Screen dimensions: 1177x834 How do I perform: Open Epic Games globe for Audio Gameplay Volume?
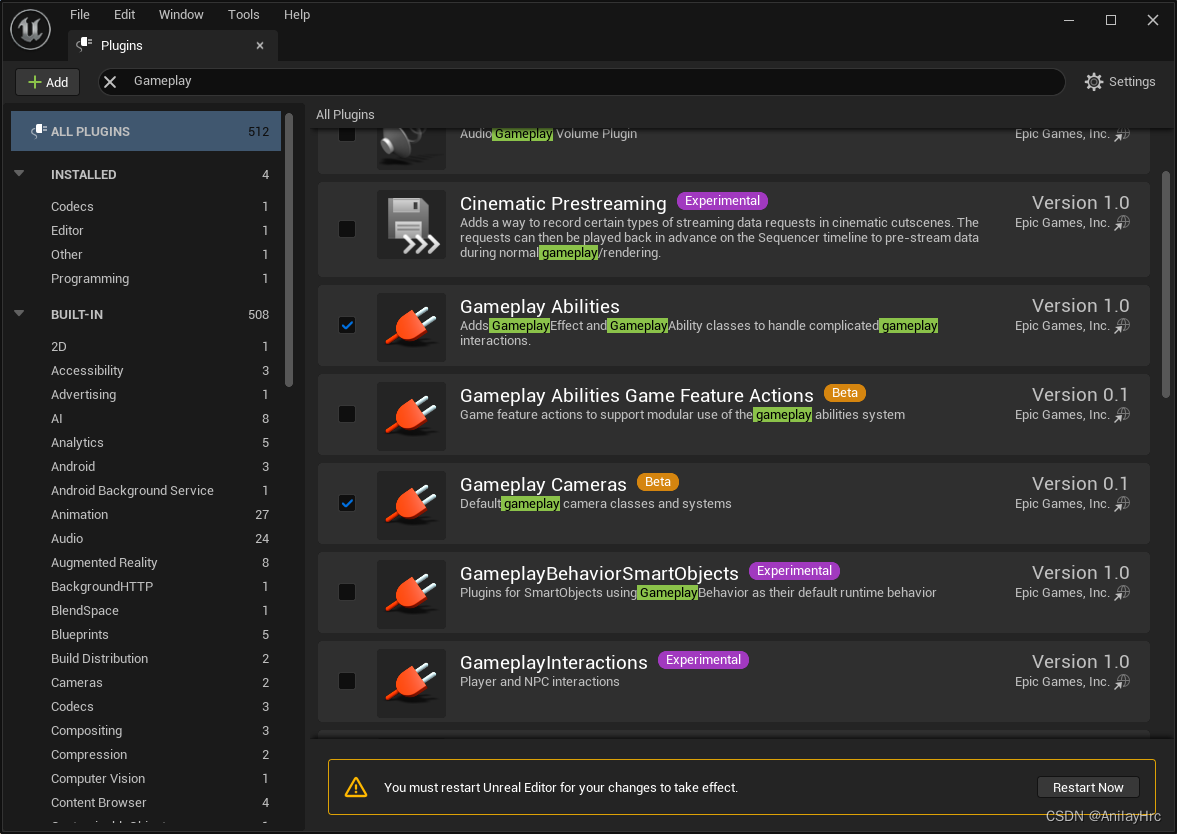click(1122, 134)
